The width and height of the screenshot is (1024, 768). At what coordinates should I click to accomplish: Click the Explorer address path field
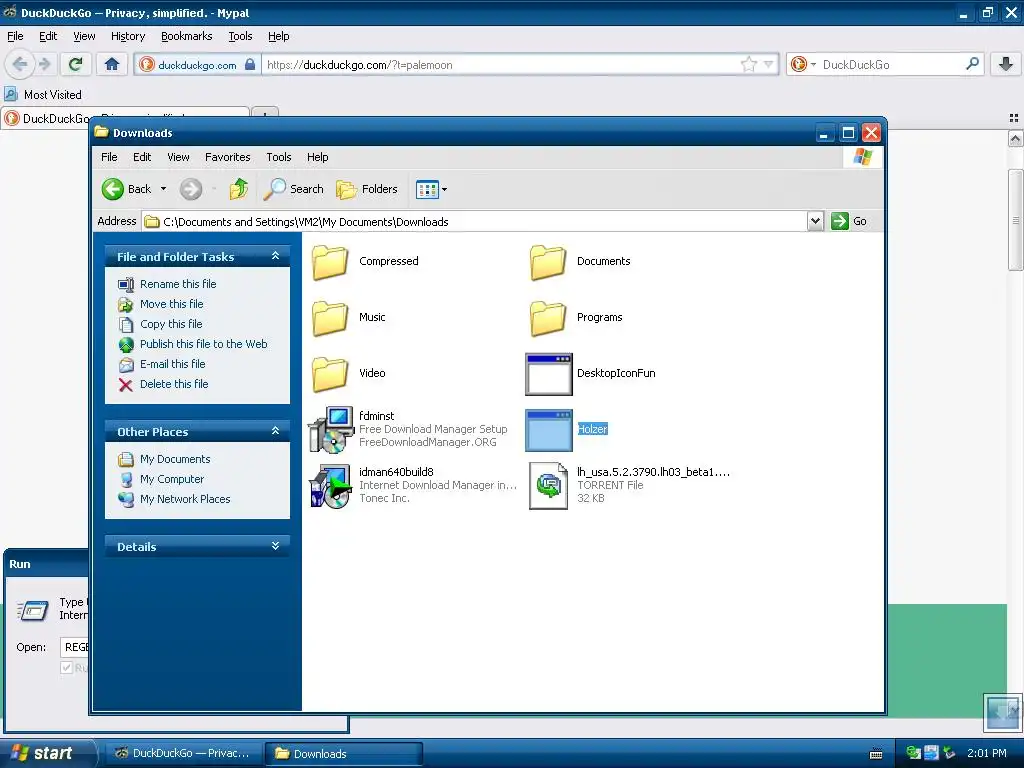tap(475, 221)
